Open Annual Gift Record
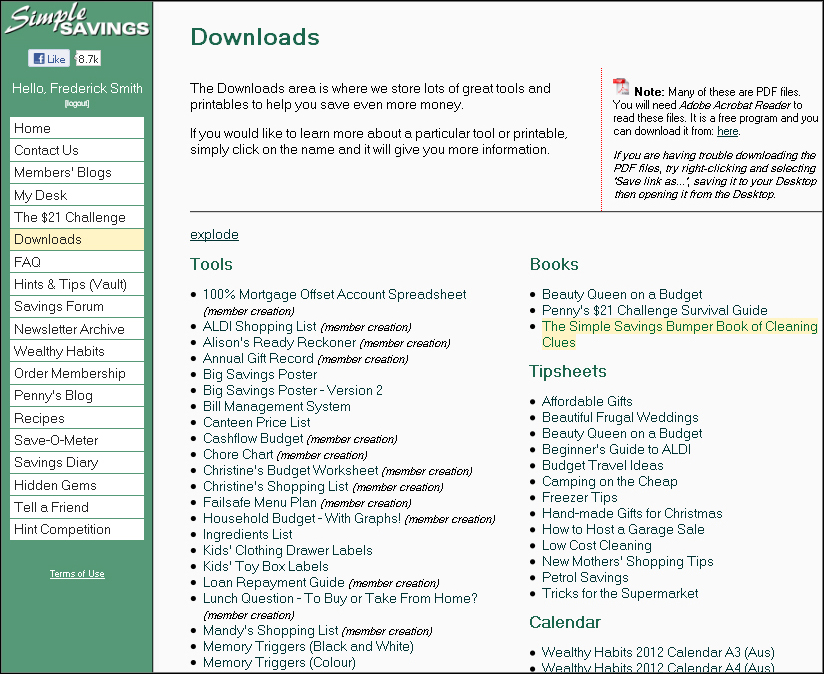This screenshot has width=824, height=674. pyautogui.click(x=258, y=358)
